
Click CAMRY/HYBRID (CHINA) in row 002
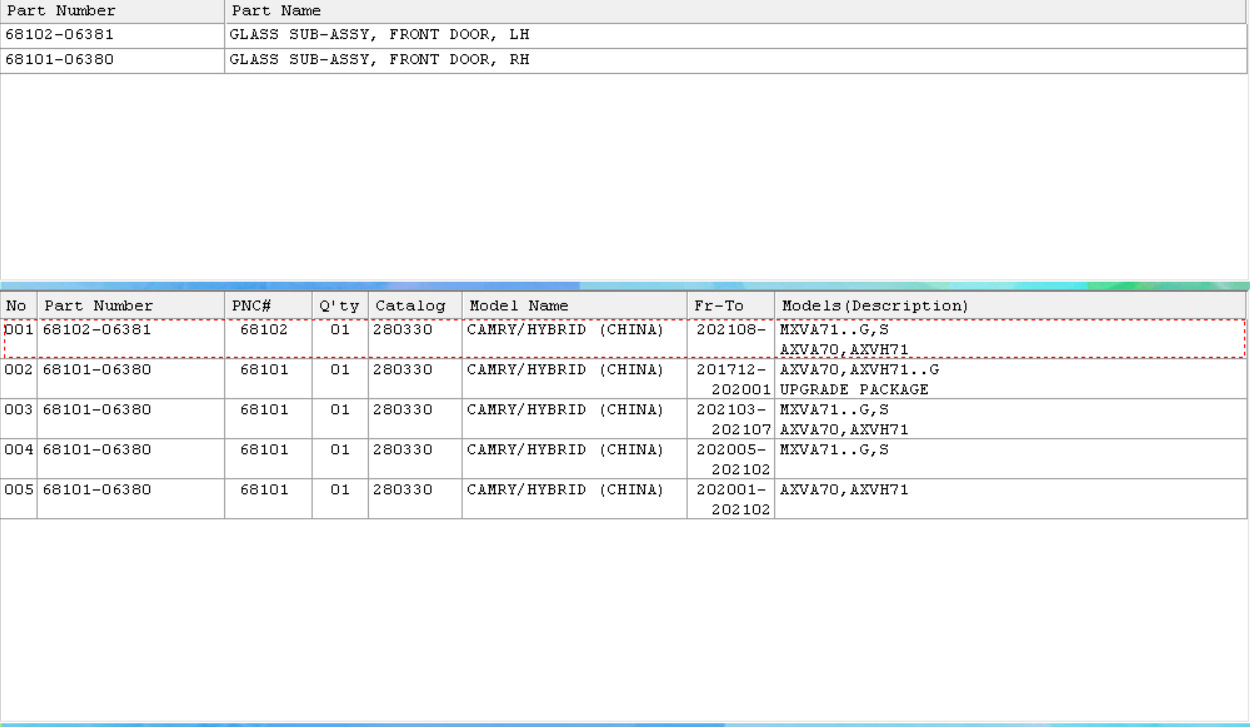coord(566,369)
